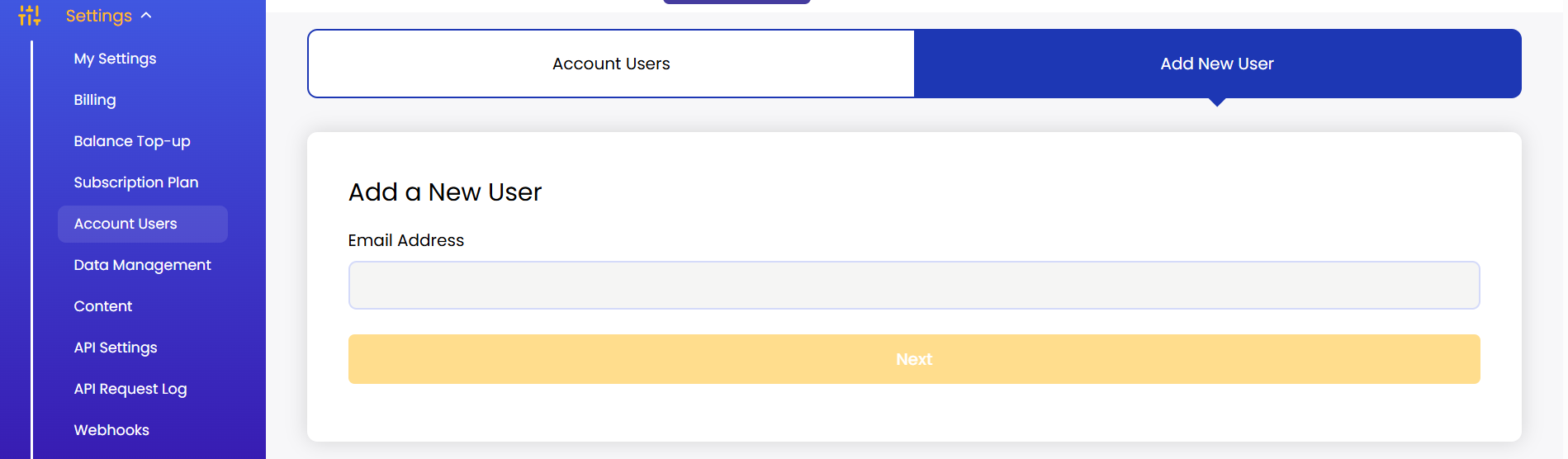
Task: Click the Settings section label
Action: click(98, 16)
